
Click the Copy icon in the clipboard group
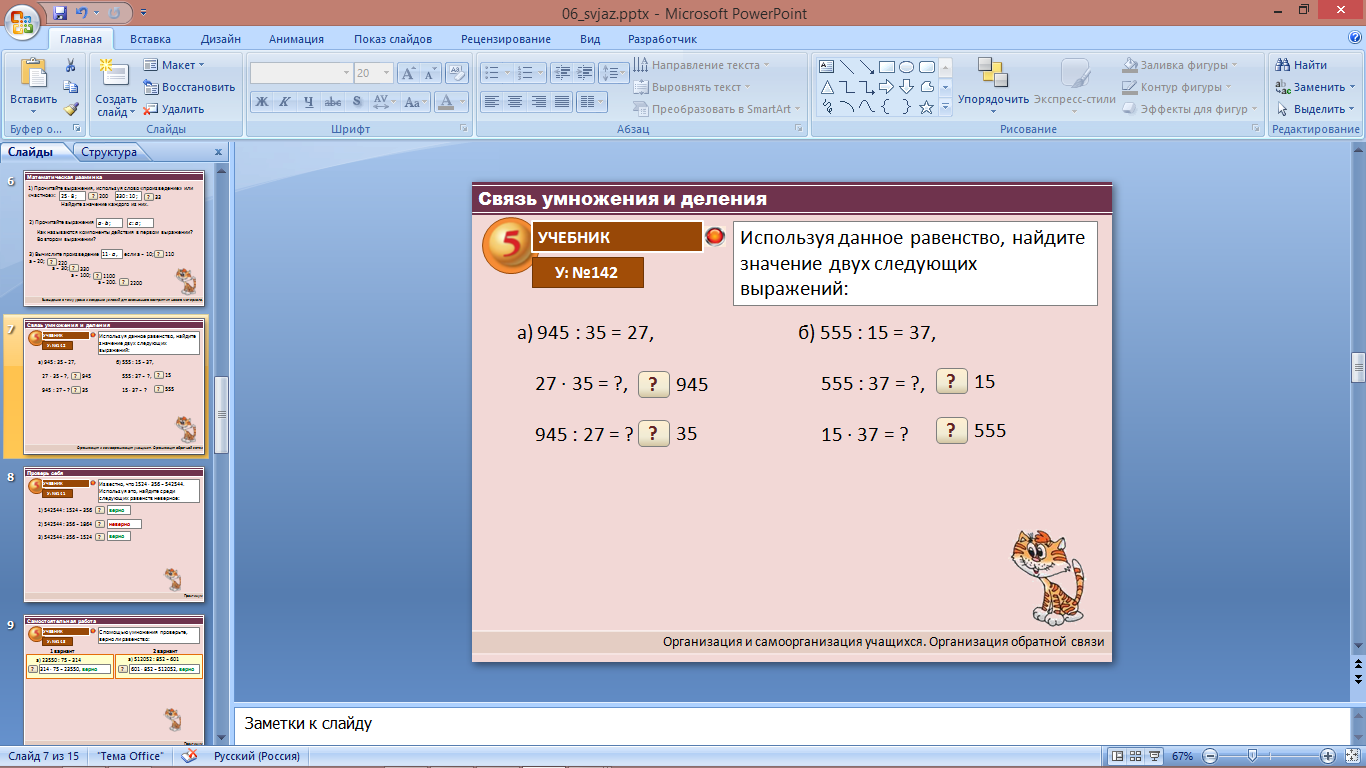coord(71,87)
